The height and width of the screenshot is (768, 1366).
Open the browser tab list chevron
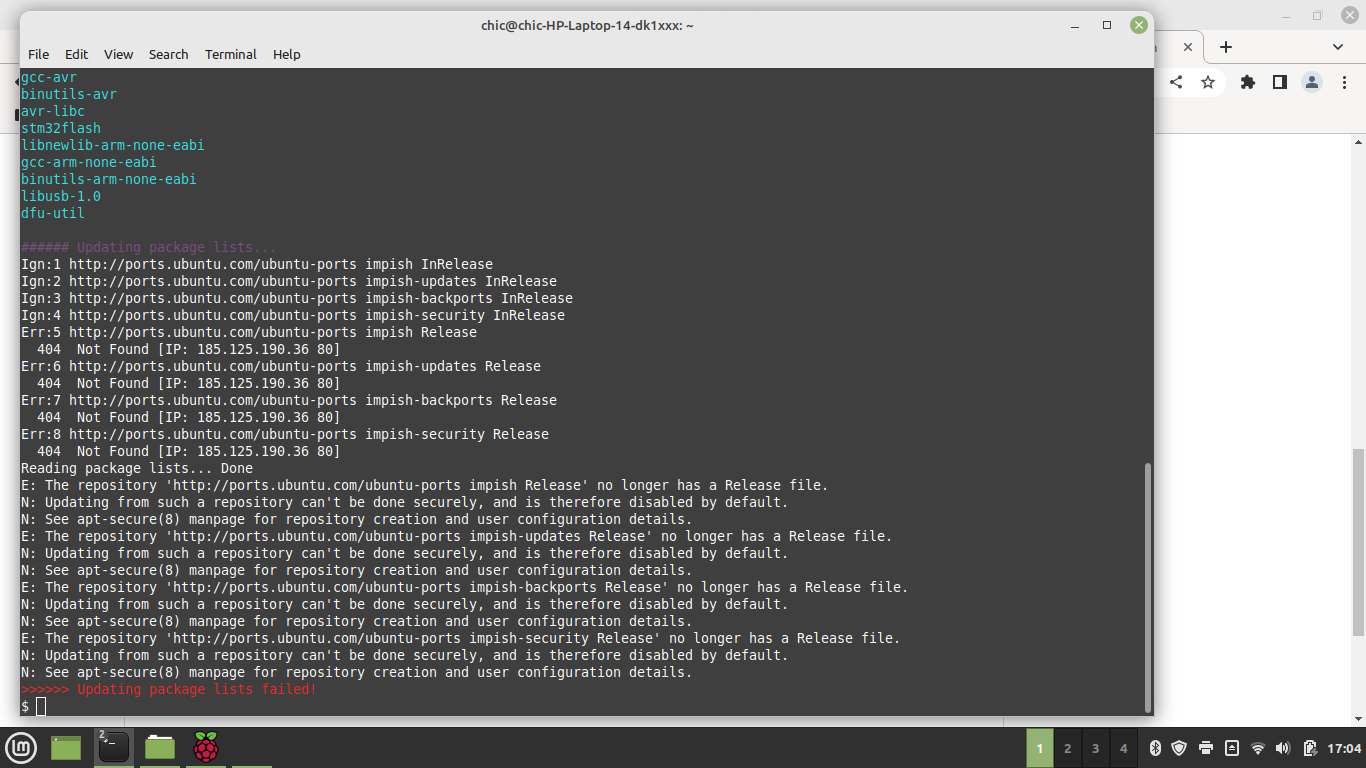[1337, 46]
